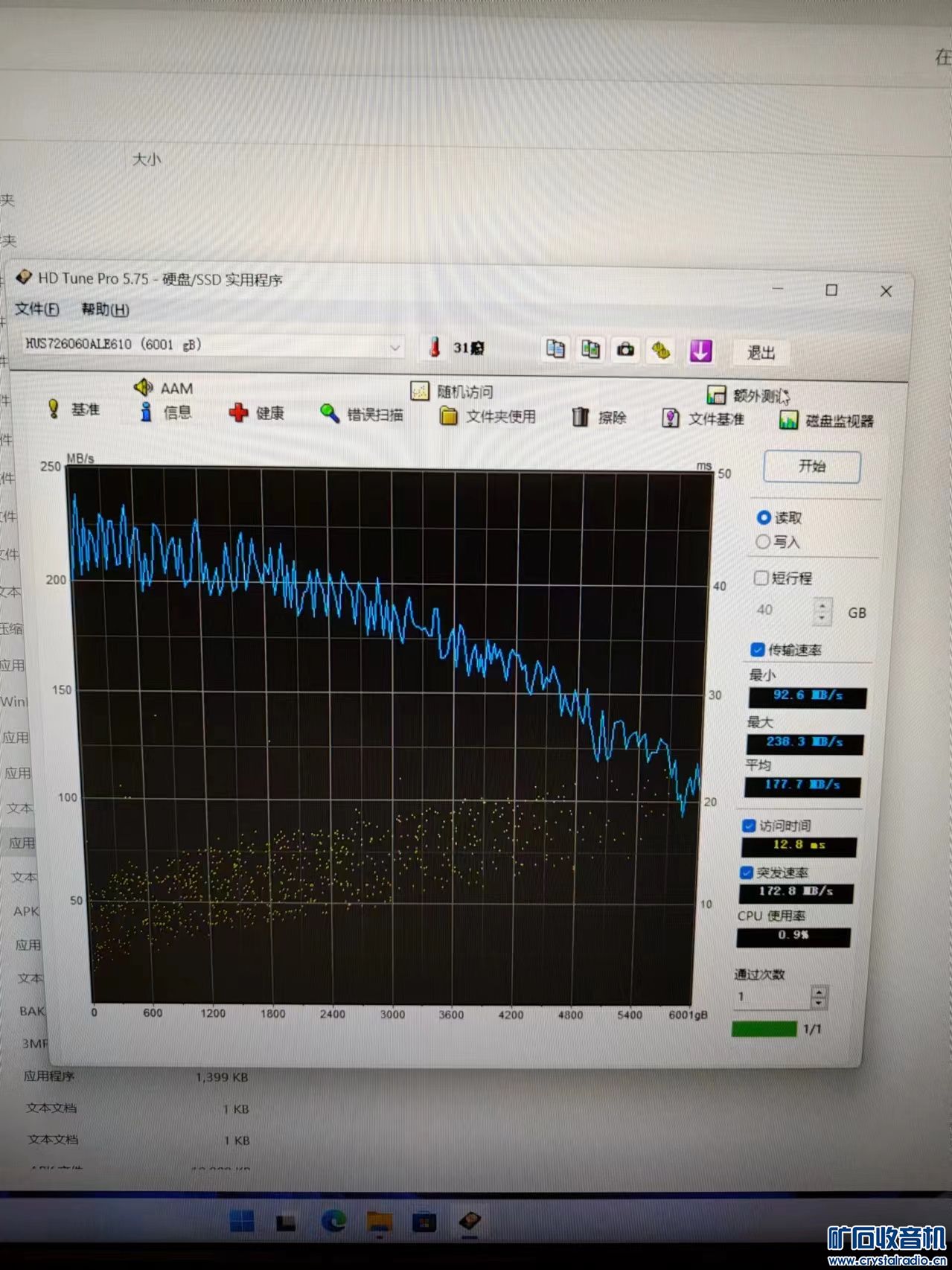Open the 信息 info tab

pos(166,412)
